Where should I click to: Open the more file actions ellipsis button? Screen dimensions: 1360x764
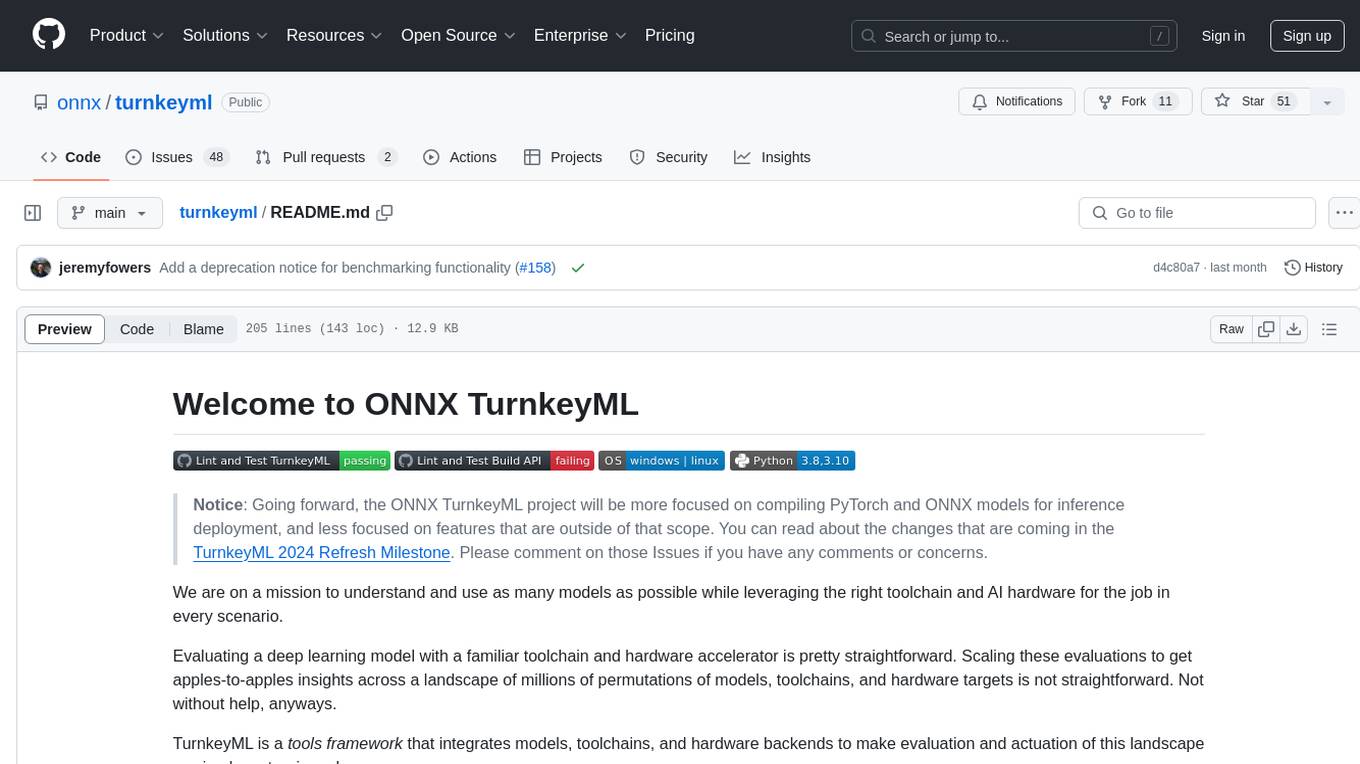click(1344, 213)
